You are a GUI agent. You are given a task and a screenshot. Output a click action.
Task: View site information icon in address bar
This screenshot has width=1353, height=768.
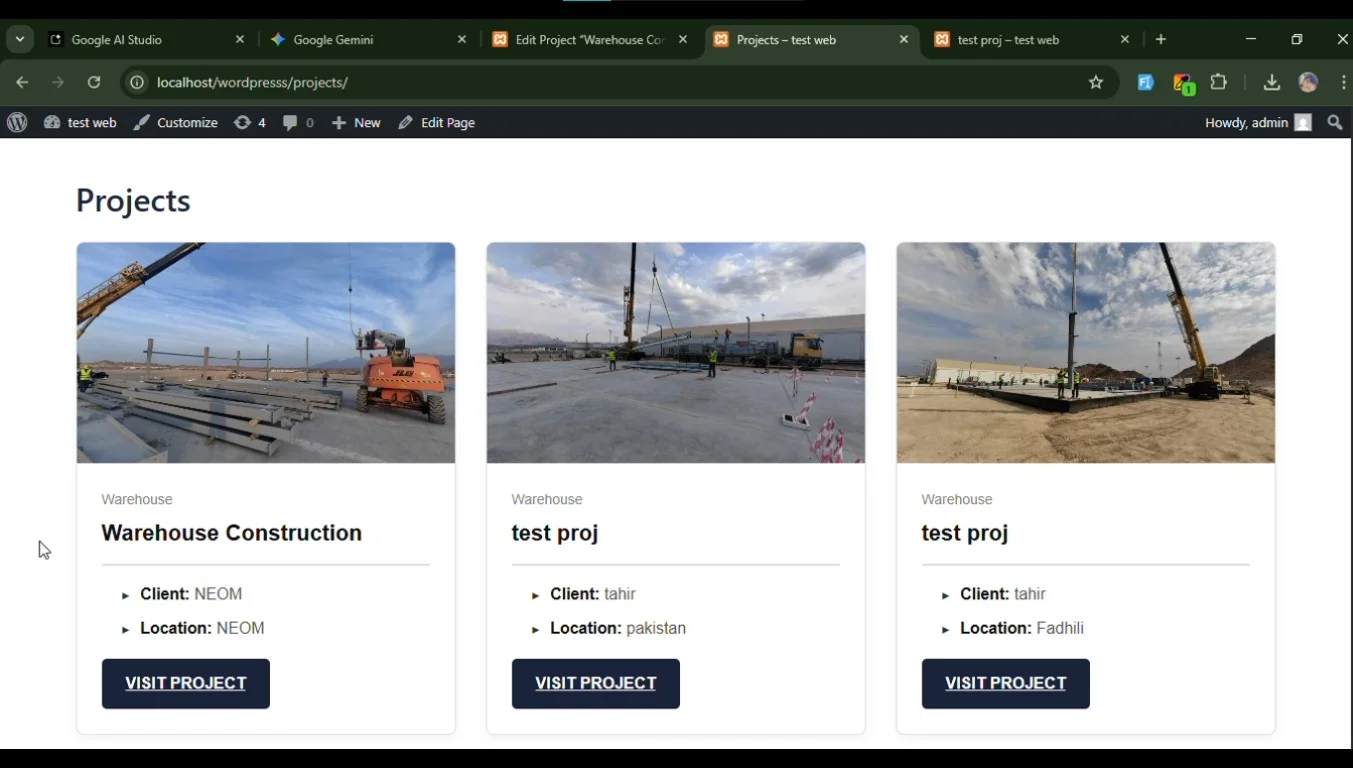point(138,83)
